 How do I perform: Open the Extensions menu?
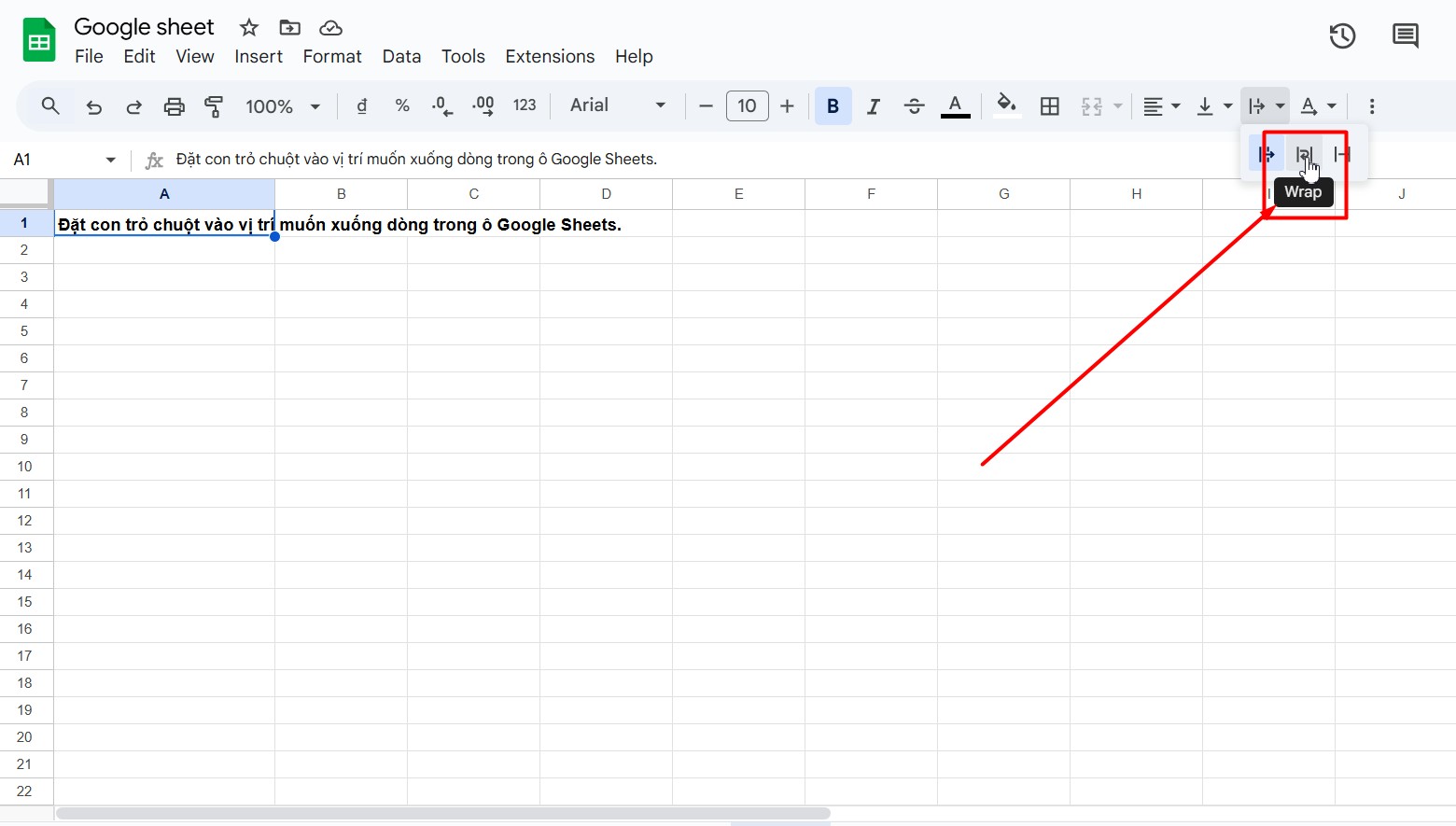(550, 57)
